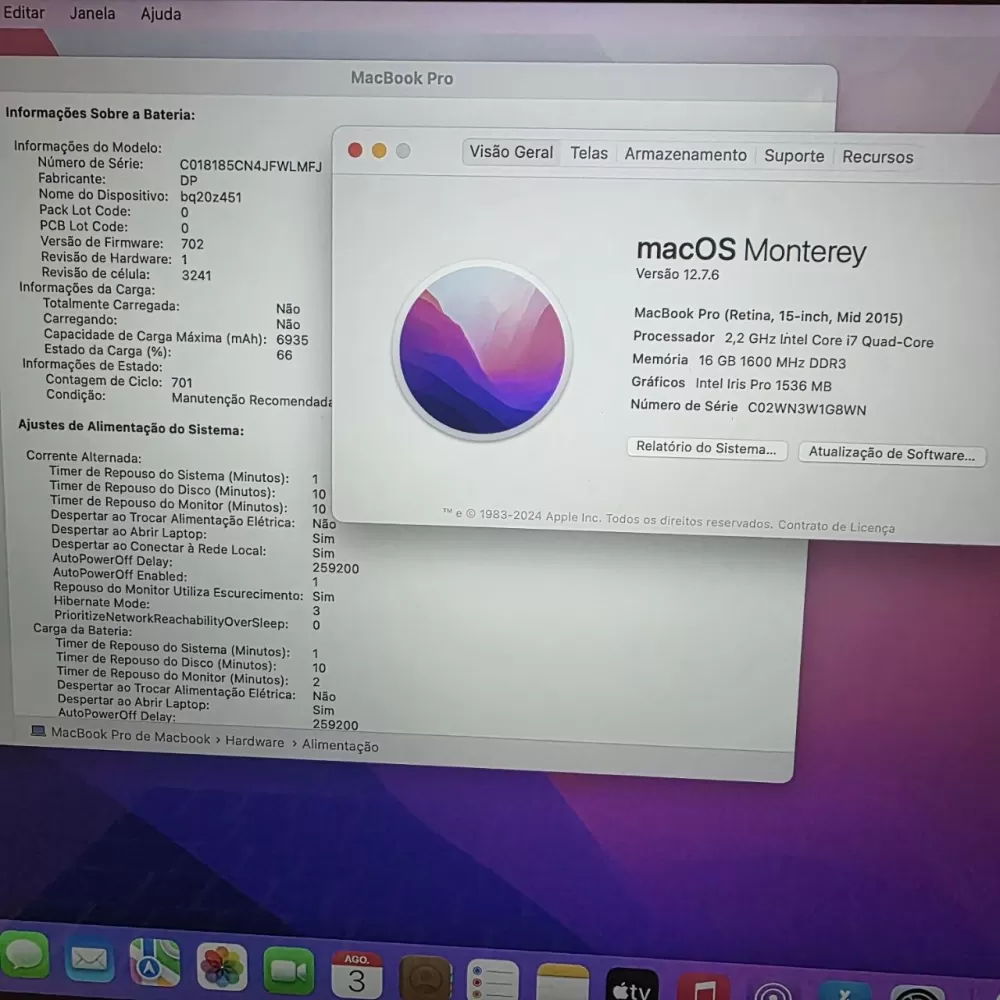Open the Photos app icon
The image size is (1000, 1000).
point(221,967)
